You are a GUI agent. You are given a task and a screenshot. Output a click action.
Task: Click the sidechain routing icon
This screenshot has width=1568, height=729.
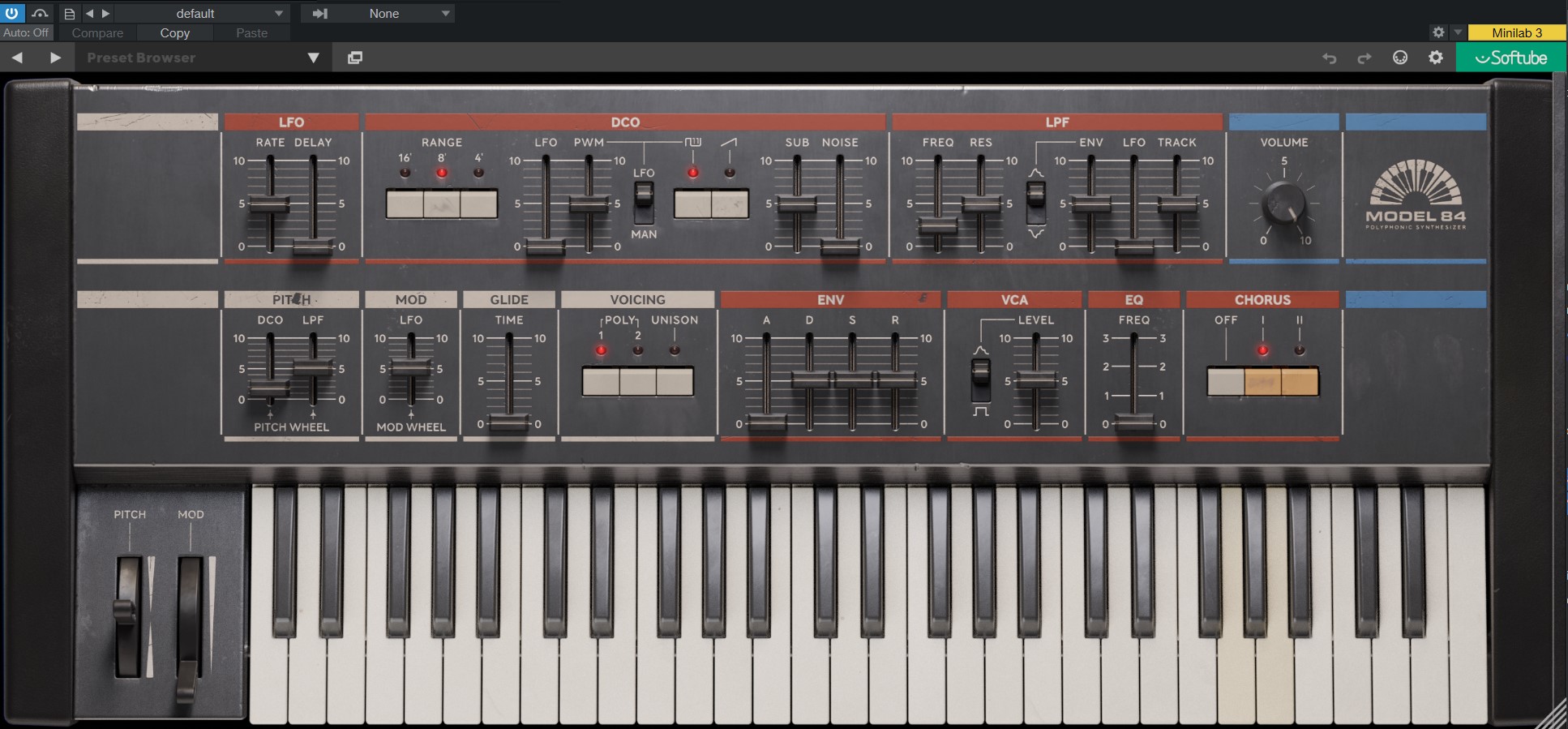click(319, 14)
